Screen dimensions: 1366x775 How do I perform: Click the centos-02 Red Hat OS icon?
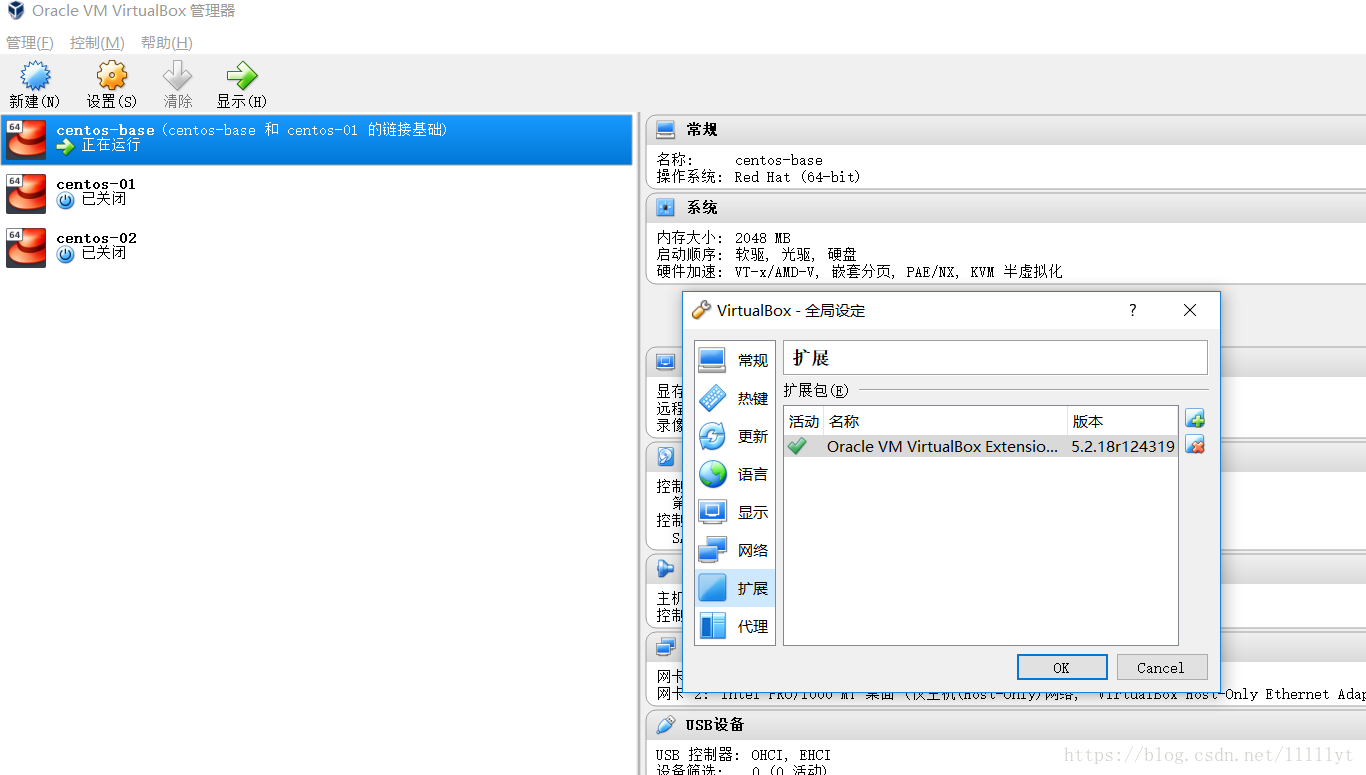click(x=26, y=248)
